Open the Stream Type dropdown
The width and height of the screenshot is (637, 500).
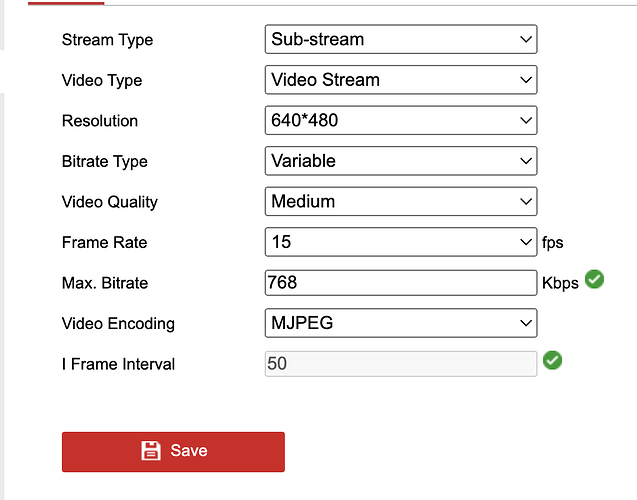(x=401, y=39)
